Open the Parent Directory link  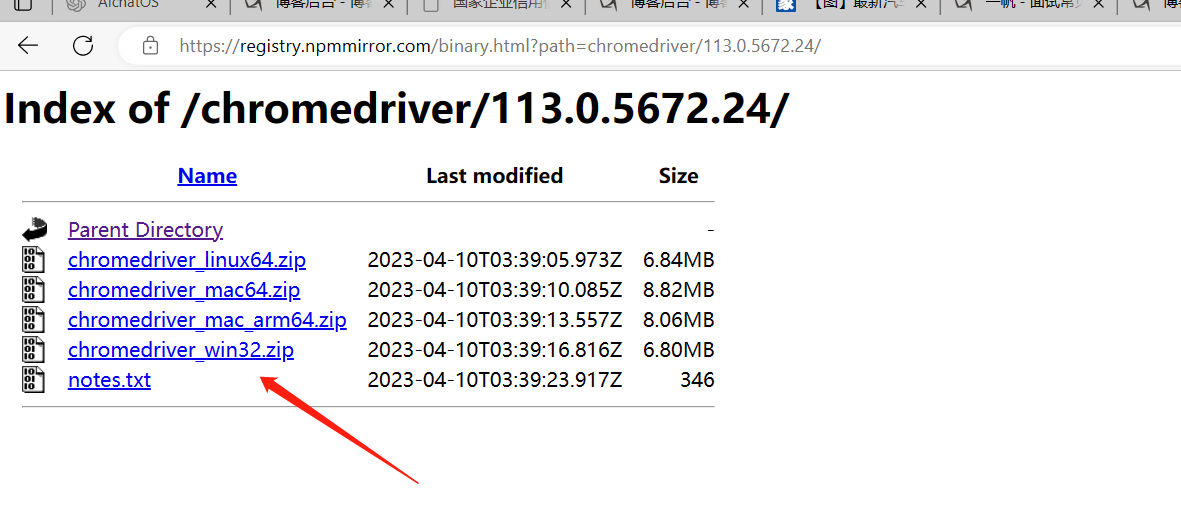click(145, 229)
